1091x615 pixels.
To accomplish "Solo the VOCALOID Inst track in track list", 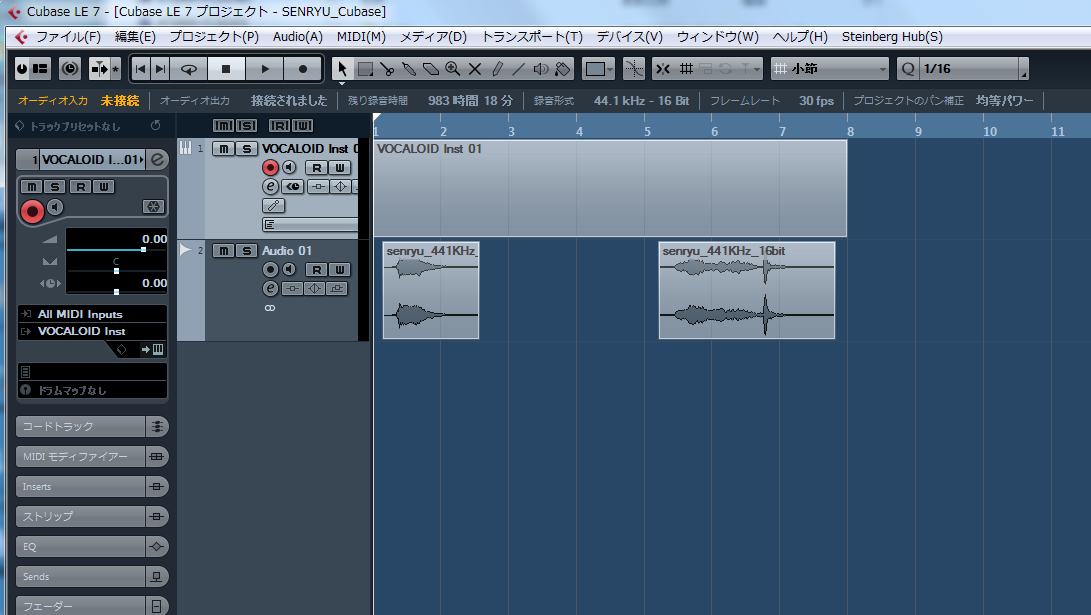I will tap(246, 149).
